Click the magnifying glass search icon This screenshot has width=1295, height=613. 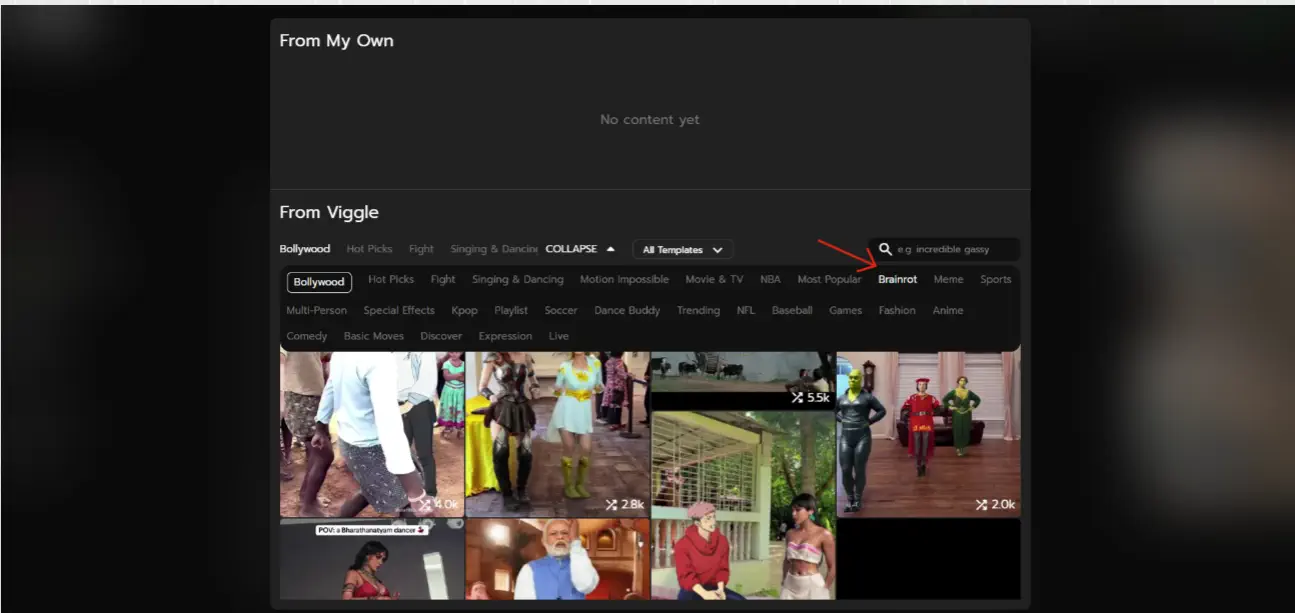(885, 249)
